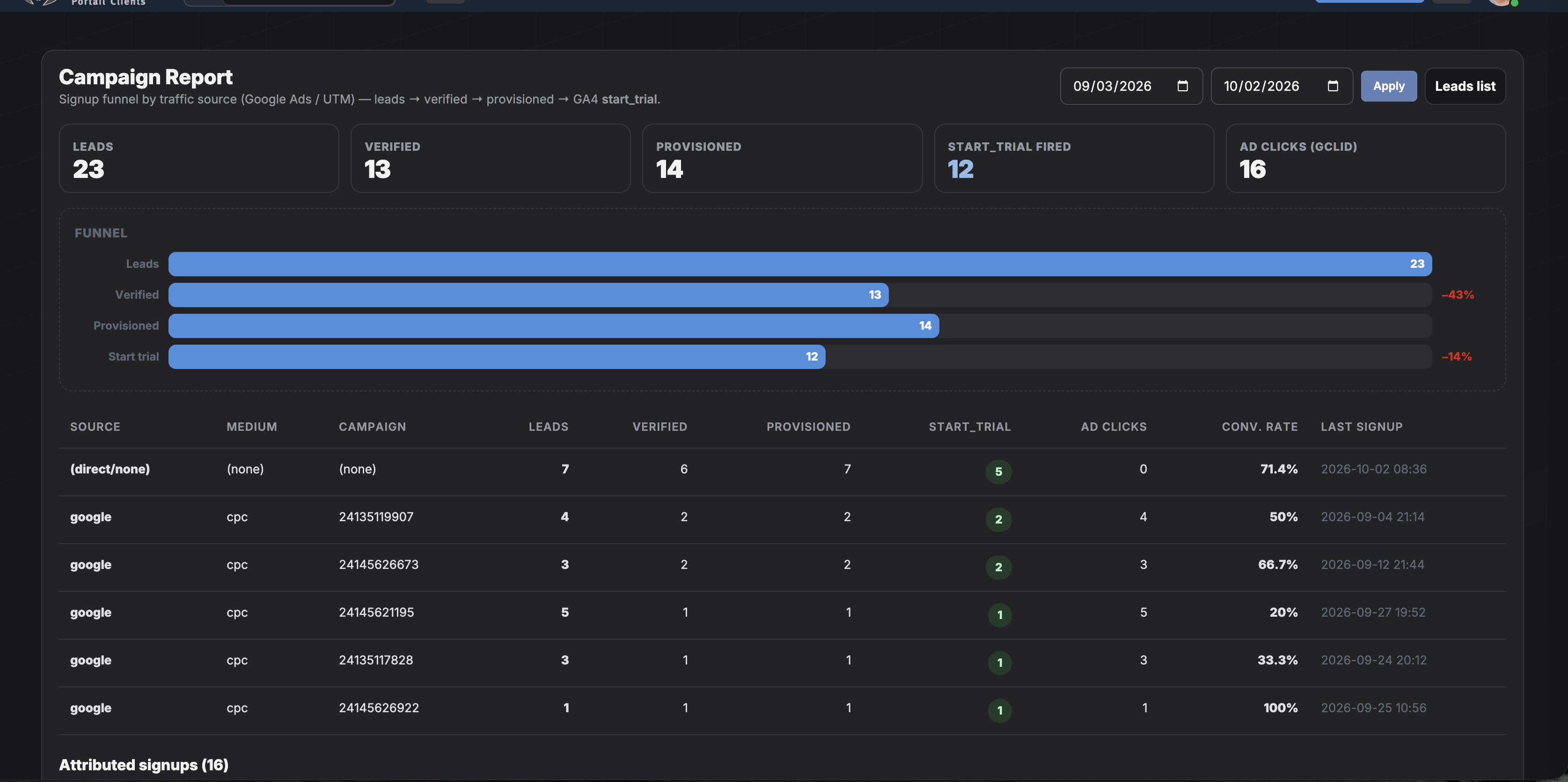Select the Ad Clicks (GCLID) stat card
Image resolution: width=1568 pixels, height=782 pixels.
pyautogui.click(x=1365, y=158)
